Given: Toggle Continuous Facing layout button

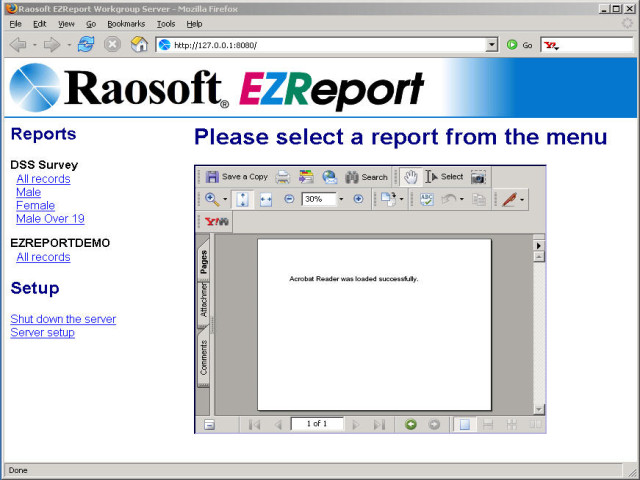Looking at the screenshot, I should tap(511, 424).
